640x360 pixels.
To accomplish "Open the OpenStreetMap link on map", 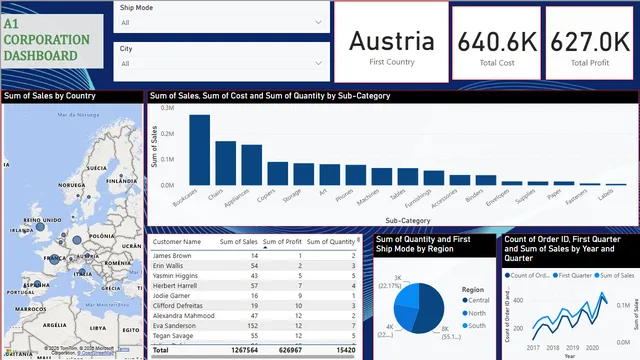I will point(96,353).
